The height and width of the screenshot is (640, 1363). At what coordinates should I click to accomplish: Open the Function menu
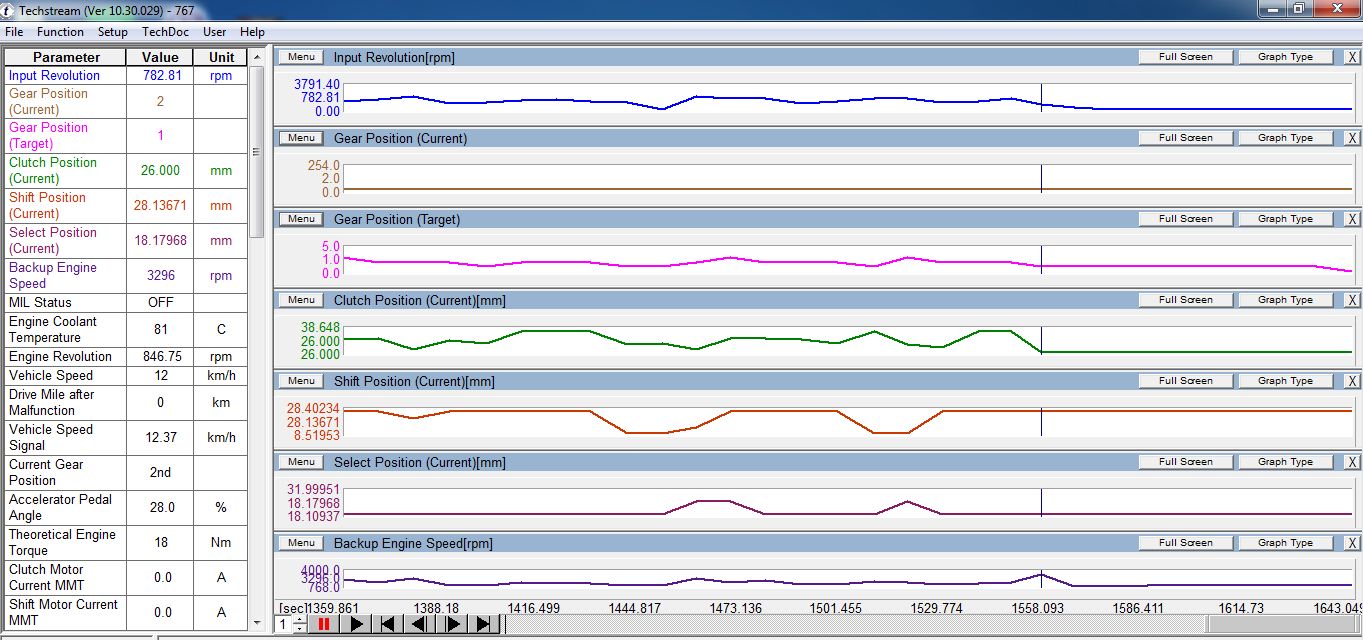[x=60, y=32]
